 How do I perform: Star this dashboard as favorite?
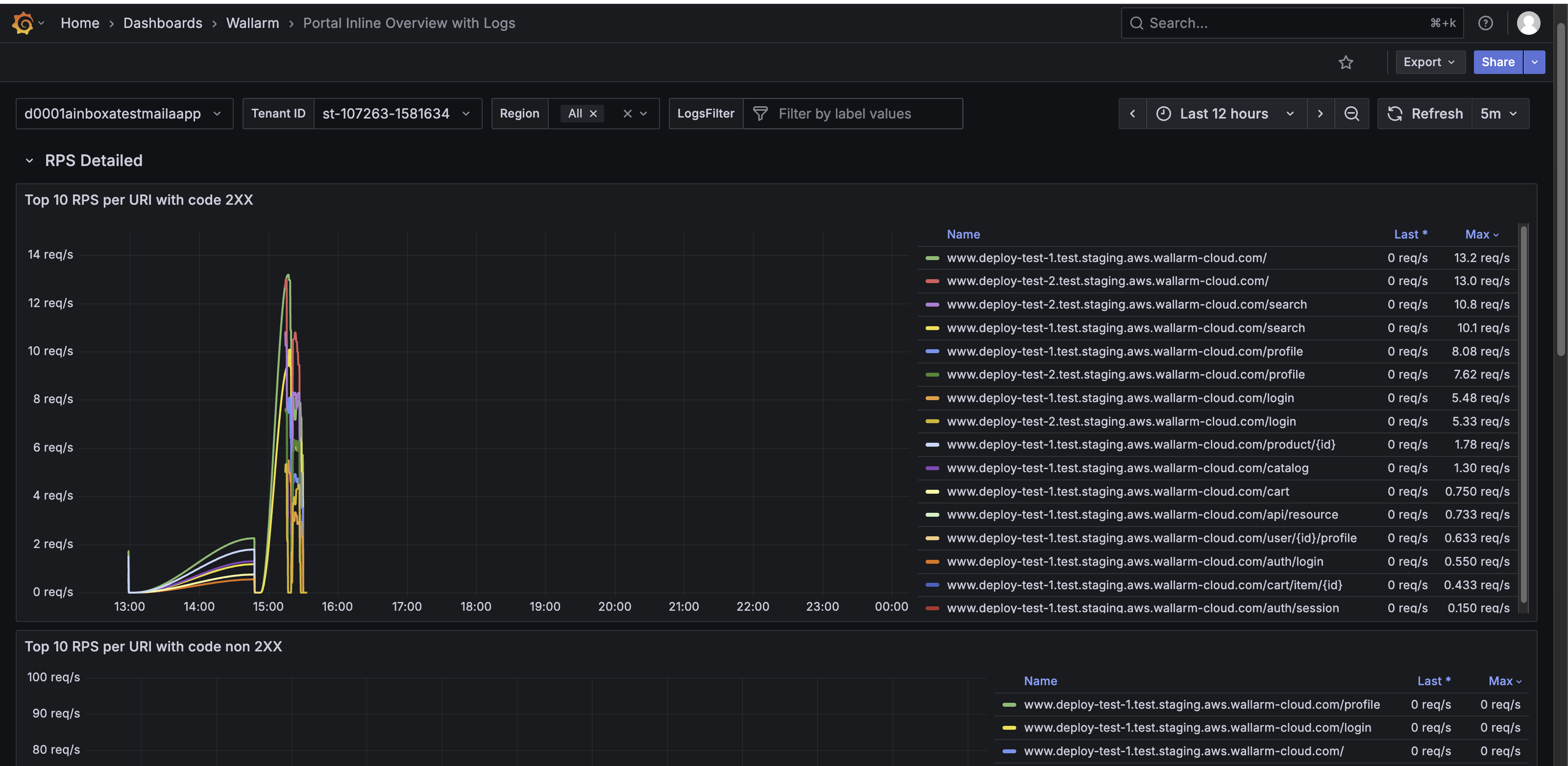(x=1345, y=62)
